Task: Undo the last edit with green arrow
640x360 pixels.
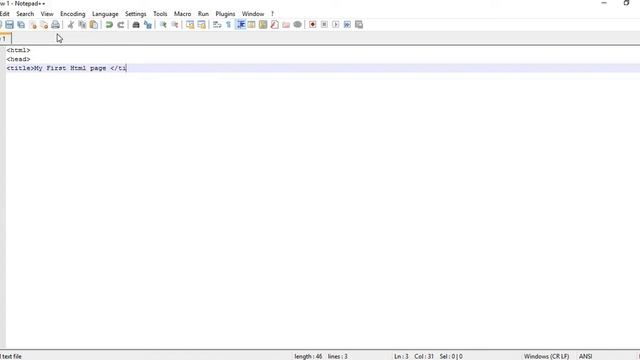Action: 109,24
